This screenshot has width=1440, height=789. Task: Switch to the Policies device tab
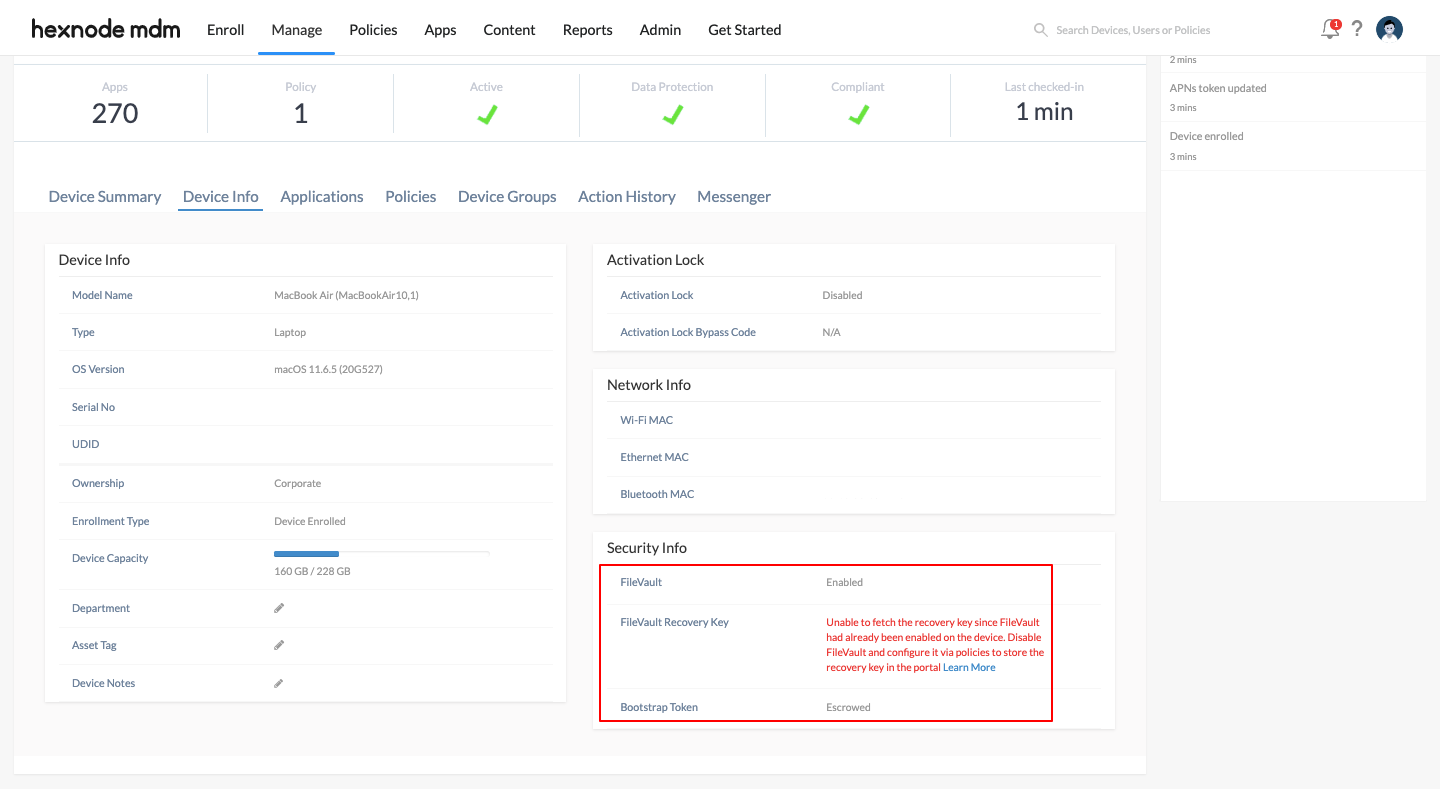click(411, 197)
